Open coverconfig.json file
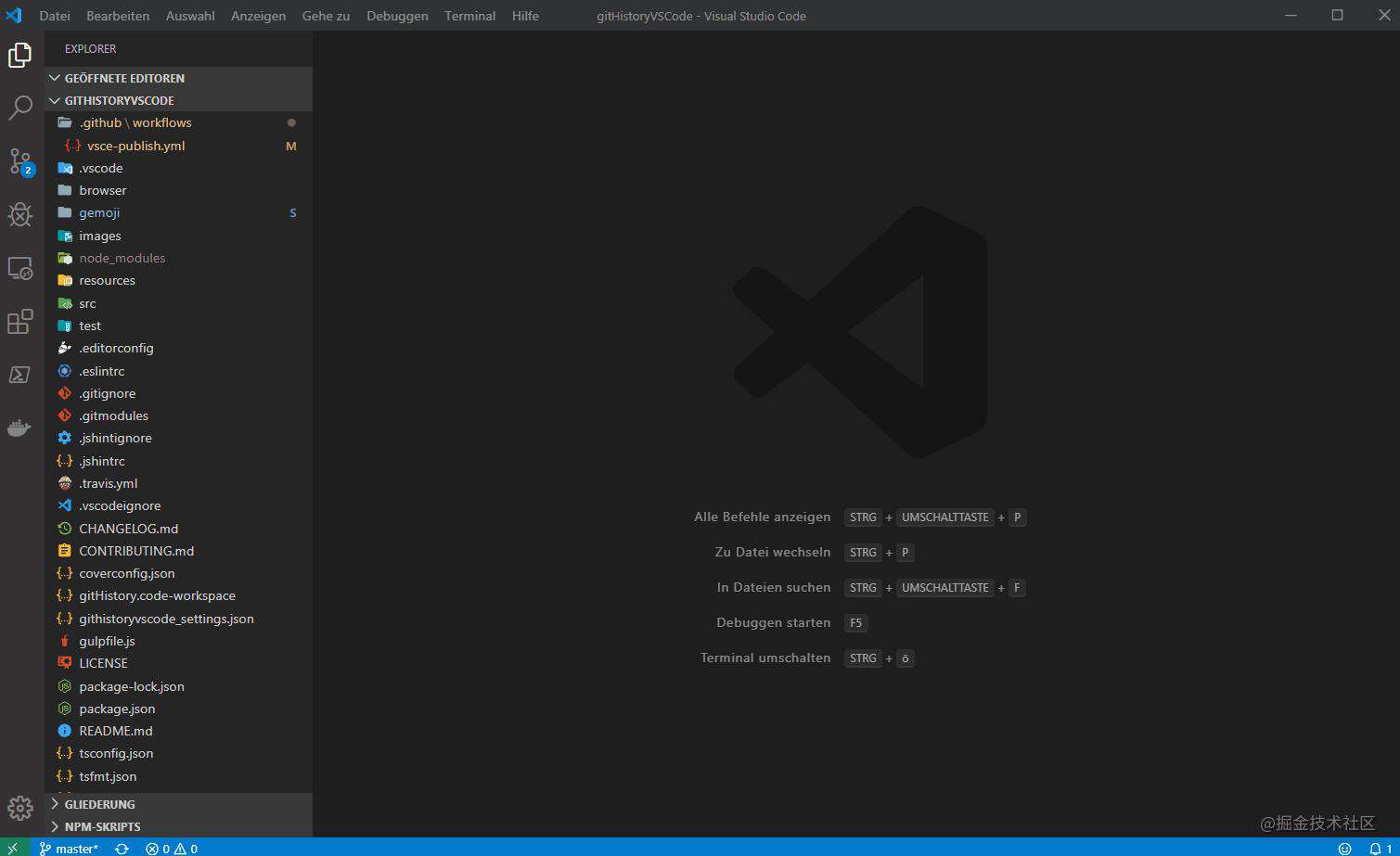 [178, 573]
